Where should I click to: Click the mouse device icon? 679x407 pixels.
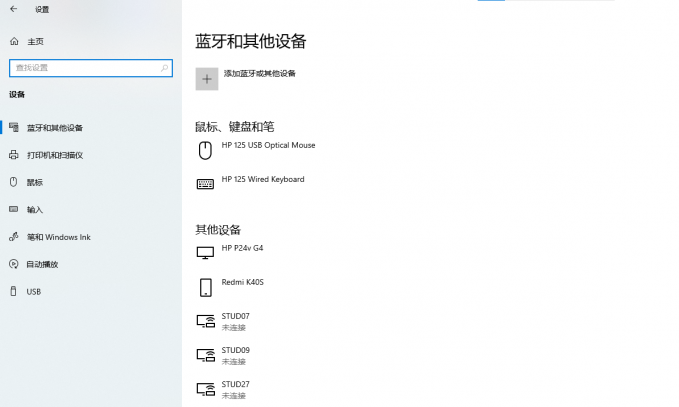pos(205,150)
